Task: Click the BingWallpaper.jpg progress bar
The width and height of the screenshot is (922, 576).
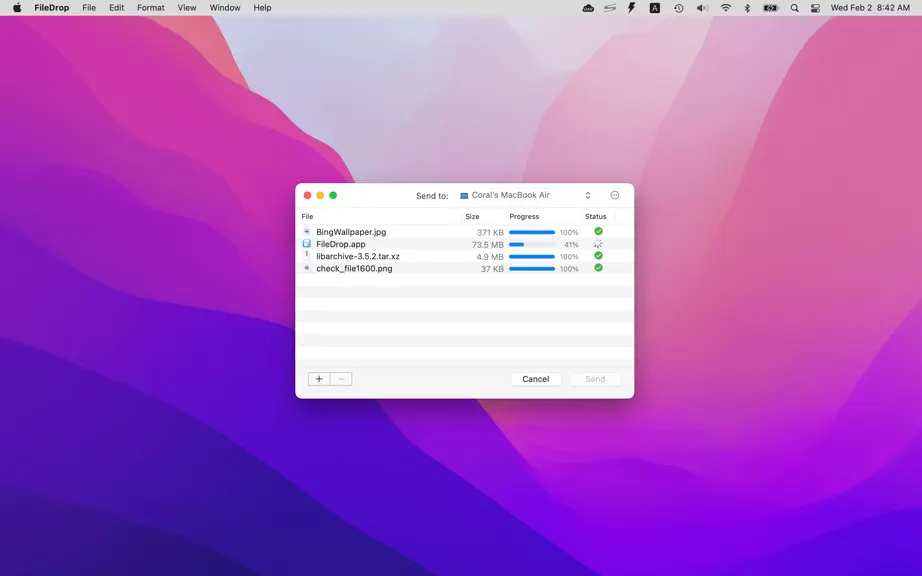Action: pos(532,232)
